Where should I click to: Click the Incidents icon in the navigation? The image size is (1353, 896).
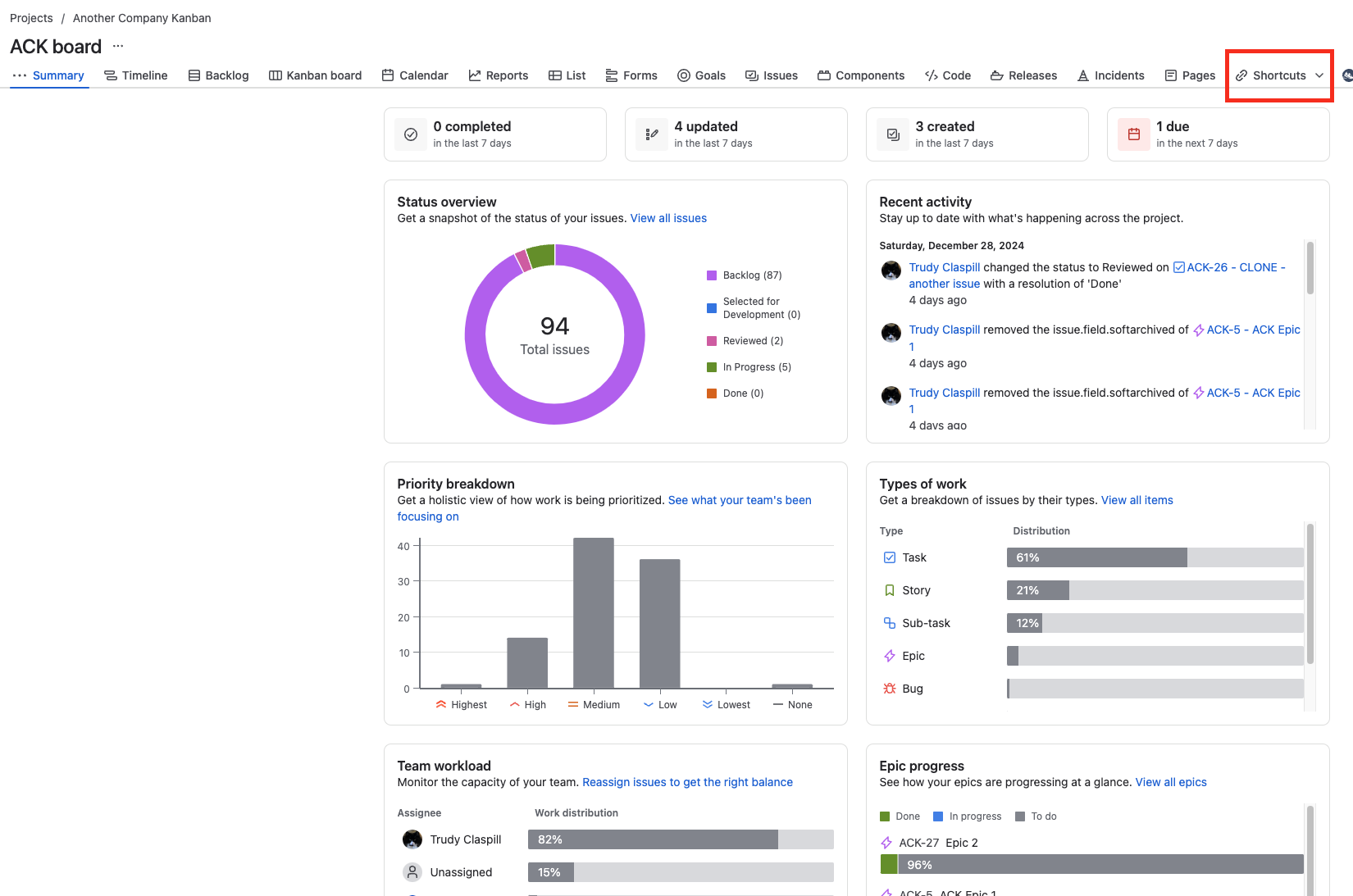[x=1084, y=75]
